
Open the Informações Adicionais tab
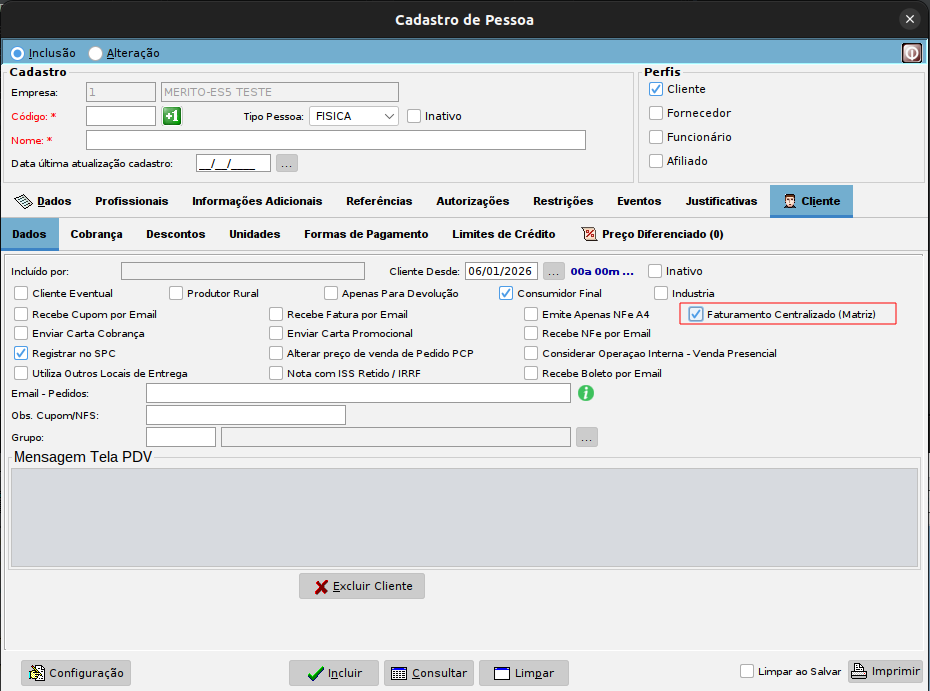click(257, 201)
